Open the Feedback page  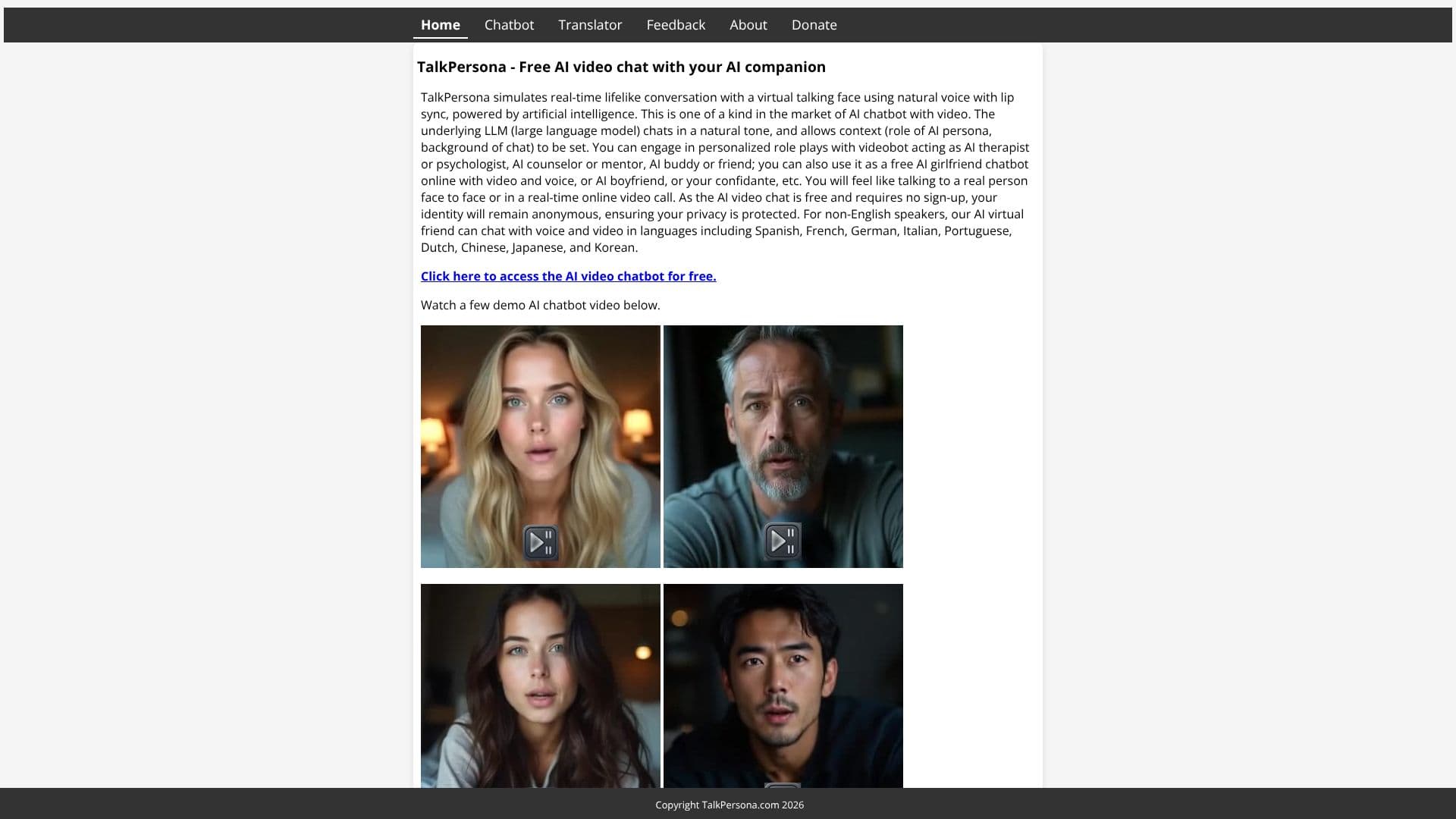point(676,25)
